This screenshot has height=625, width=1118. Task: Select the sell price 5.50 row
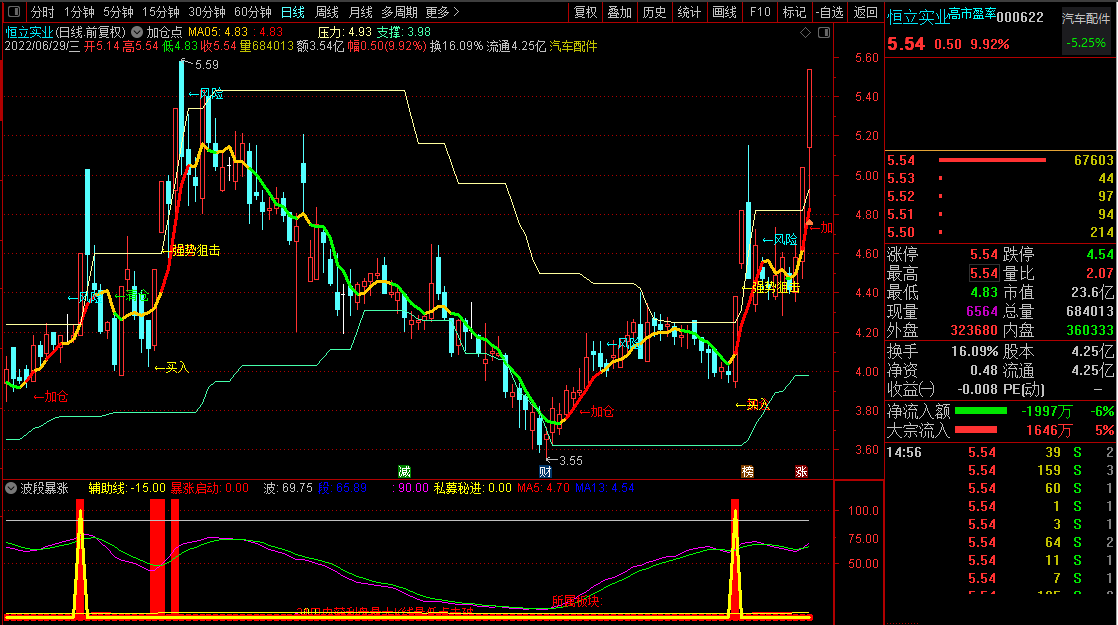pyautogui.click(x=1000, y=232)
